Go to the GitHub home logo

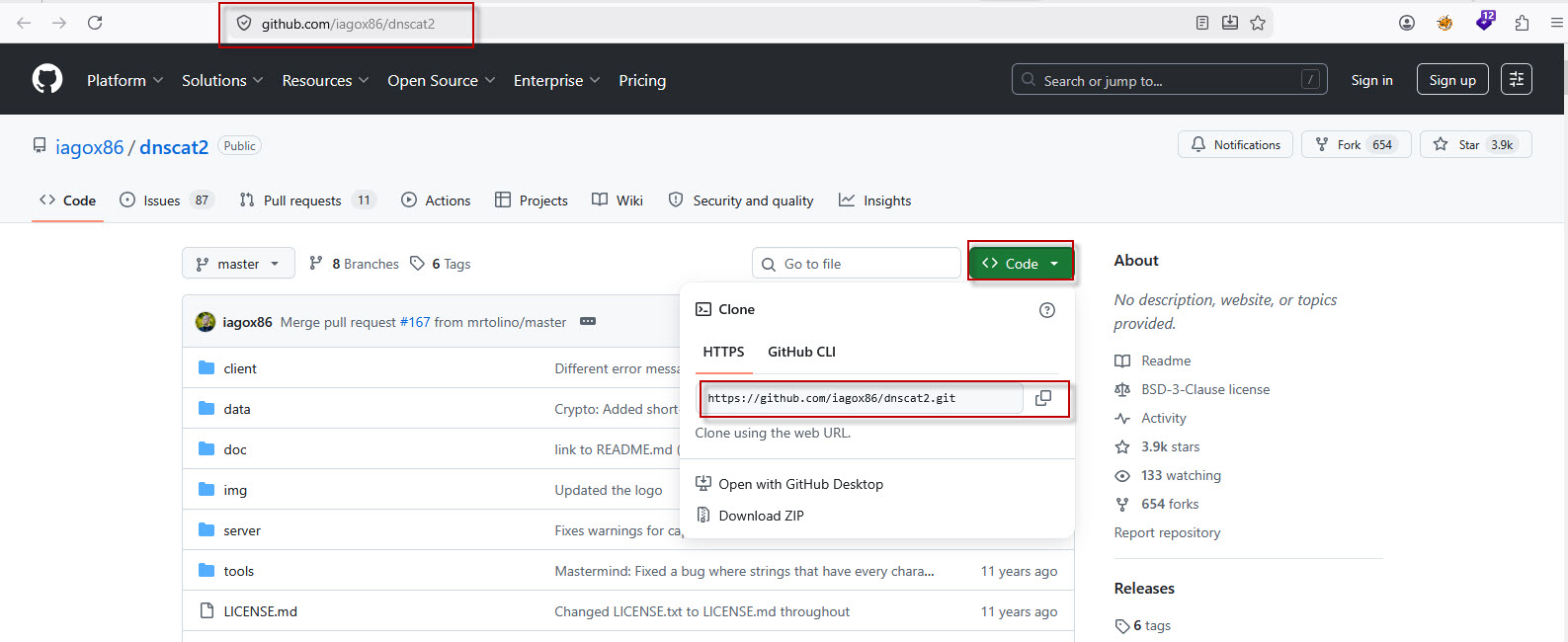pos(47,79)
